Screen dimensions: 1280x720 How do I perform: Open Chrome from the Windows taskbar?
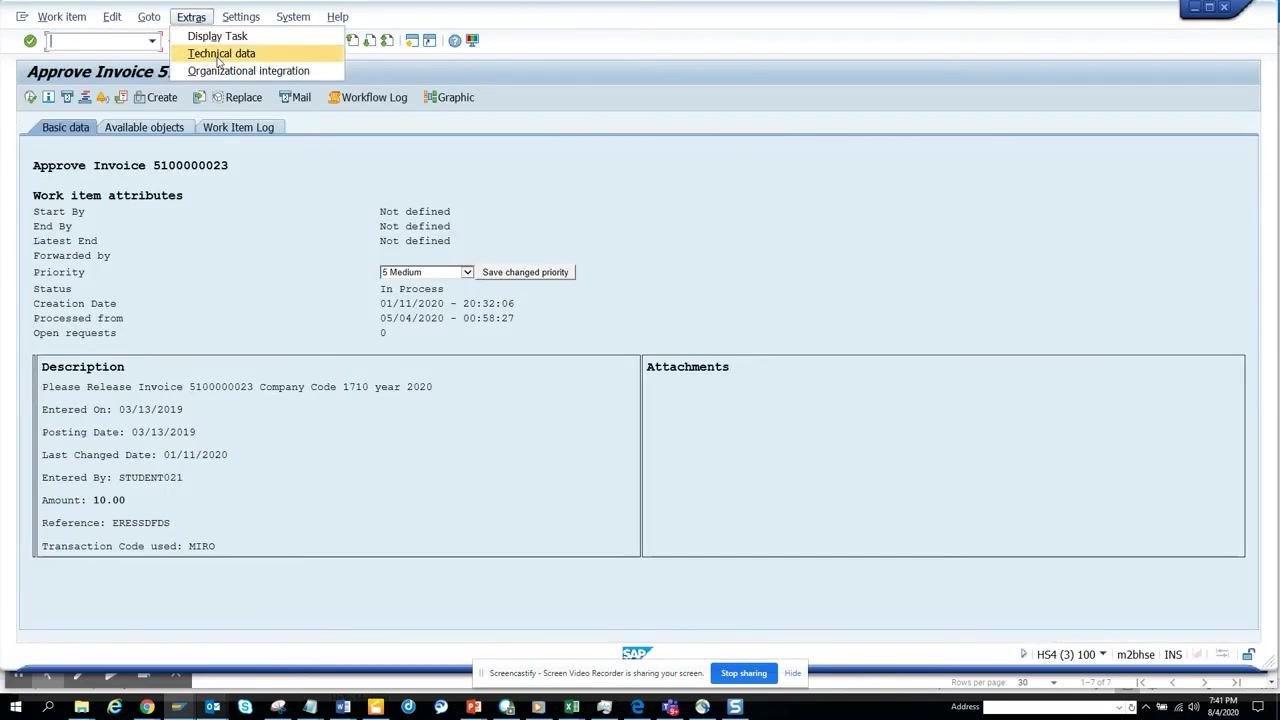[x=147, y=707]
